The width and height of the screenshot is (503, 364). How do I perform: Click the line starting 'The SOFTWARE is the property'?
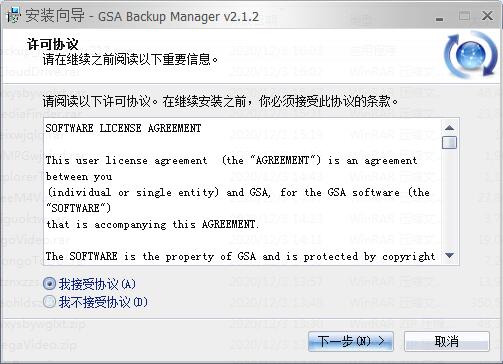point(240,256)
